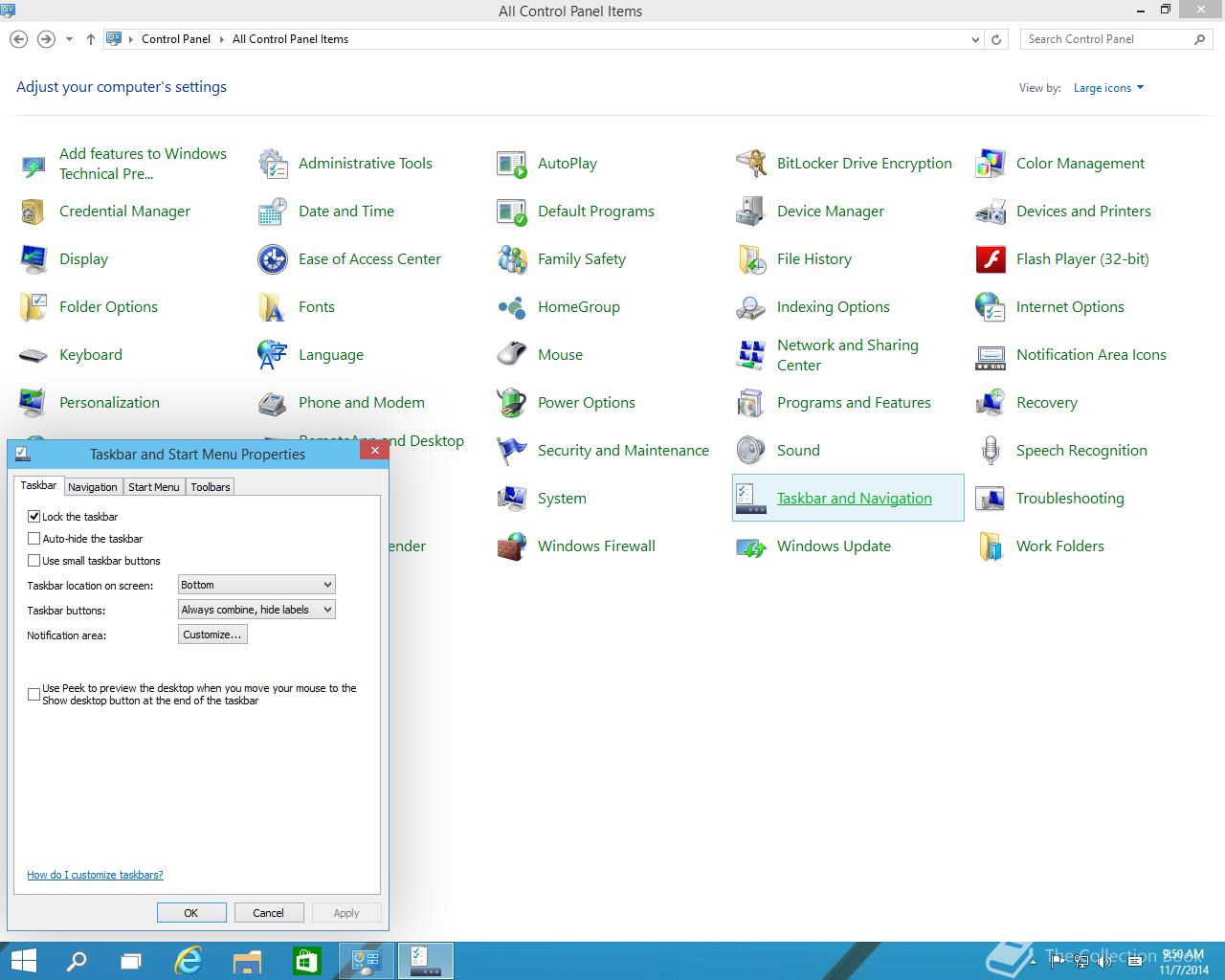Open BitLocker Drive Encryption icon

(751, 164)
